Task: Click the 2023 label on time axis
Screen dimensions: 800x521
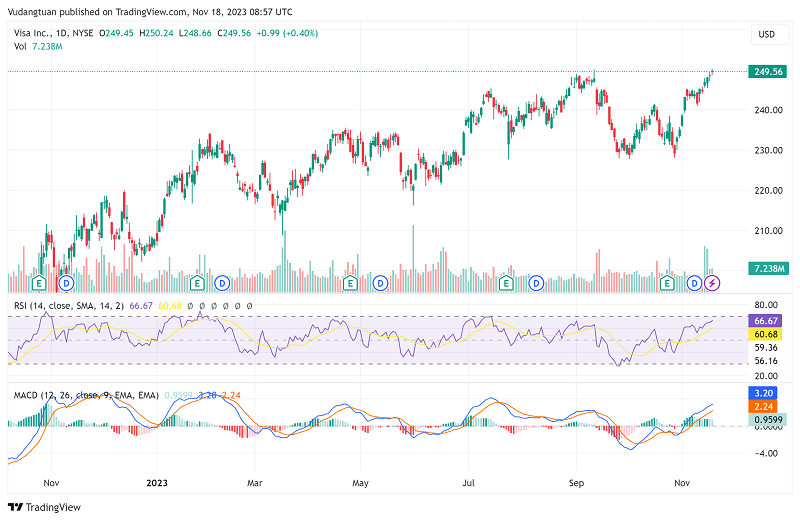Action: (x=156, y=483)
